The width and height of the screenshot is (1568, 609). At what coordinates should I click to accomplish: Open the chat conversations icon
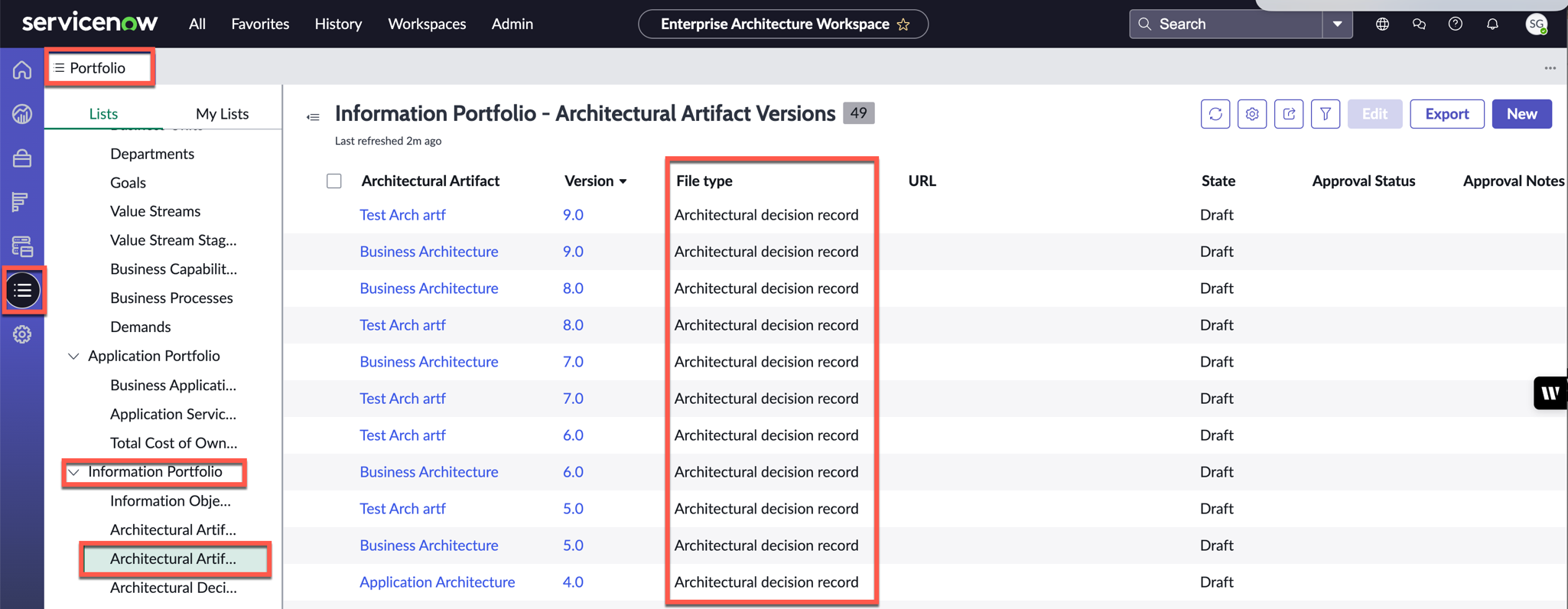pyautogui.click(x=1419, y=24)
